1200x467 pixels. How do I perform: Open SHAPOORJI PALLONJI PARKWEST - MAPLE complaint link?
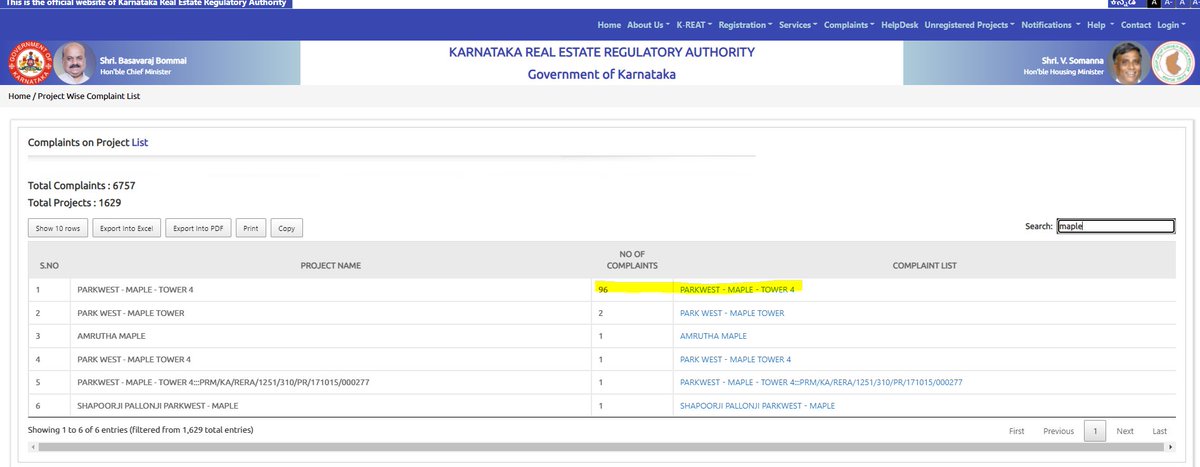click(757, 405)
